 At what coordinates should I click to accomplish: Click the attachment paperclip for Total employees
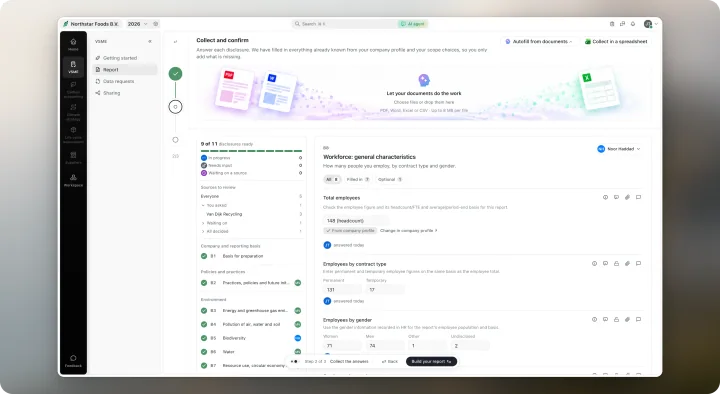coord(627,197)
